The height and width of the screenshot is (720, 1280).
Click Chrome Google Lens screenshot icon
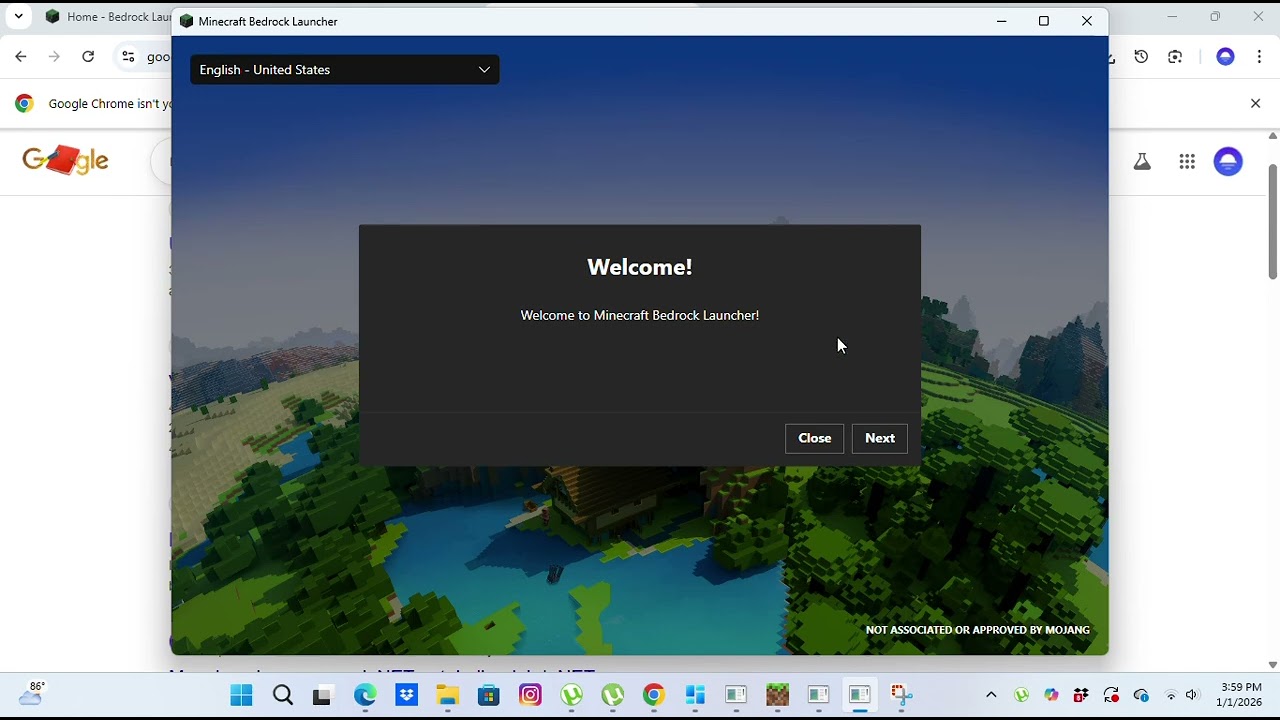click(1175, 57)
